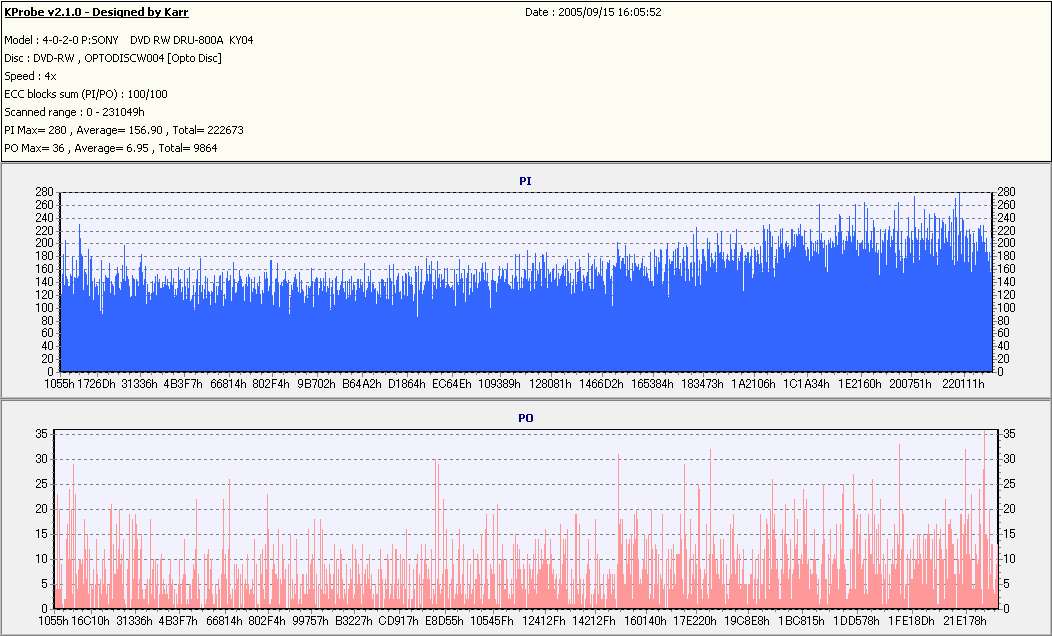Click the Disc DVD-RW OPTODISCW004 line
1052x636 pixels.
tap(113, 58)
